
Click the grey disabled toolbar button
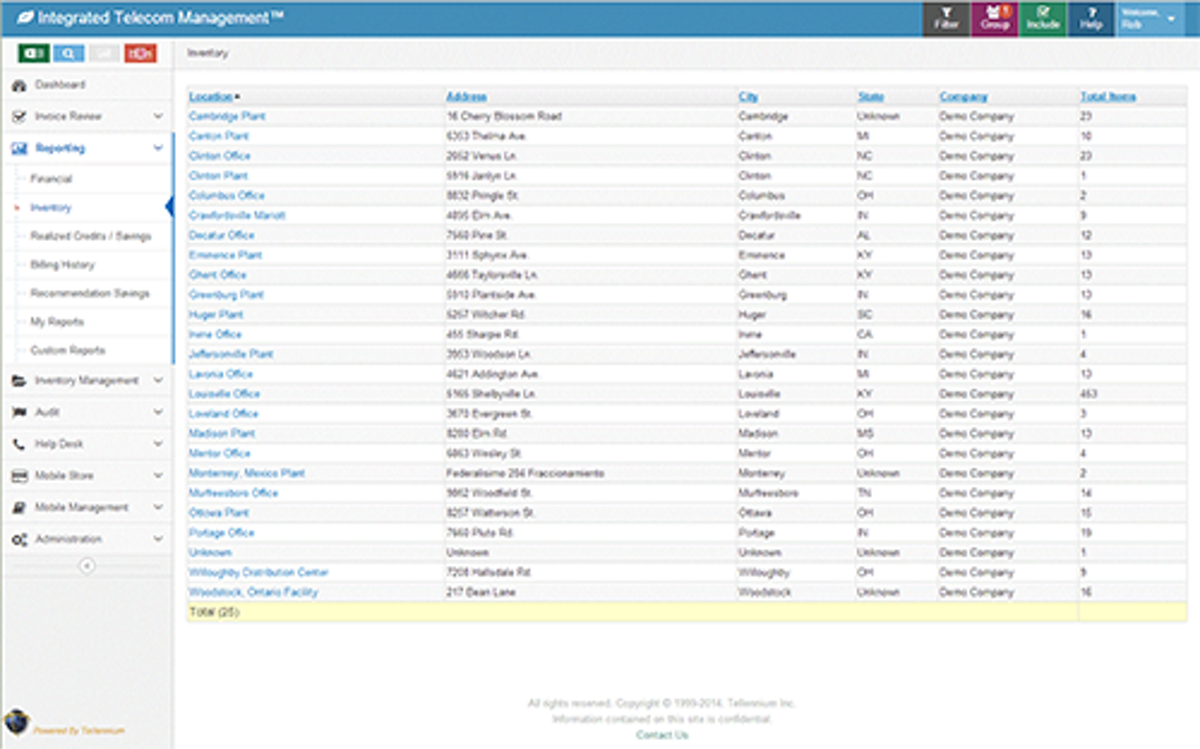point(105,53)
